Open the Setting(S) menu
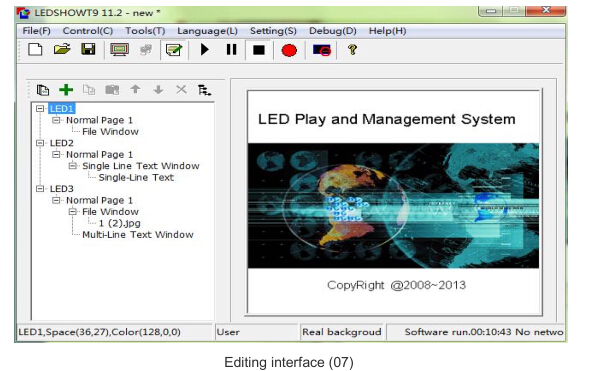This screenshot has width=589, height=371. coord(273,31)
